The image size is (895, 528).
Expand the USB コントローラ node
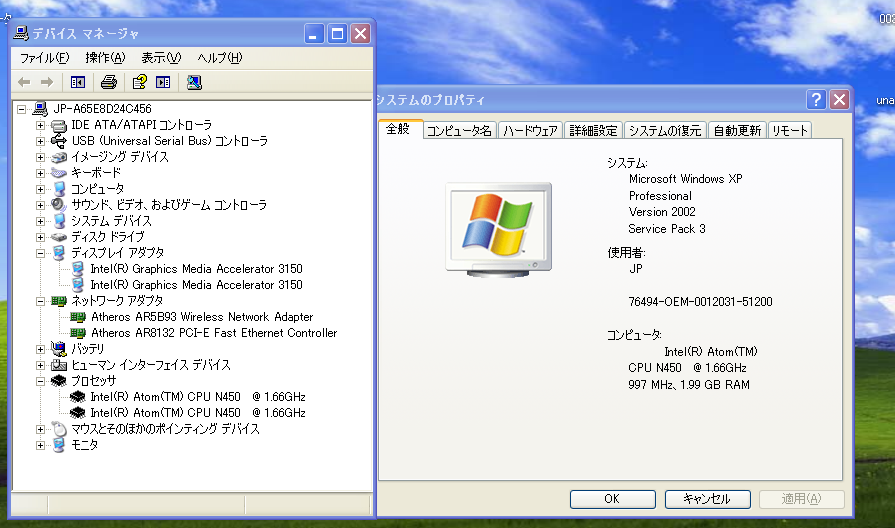click(x=41, y=141)
